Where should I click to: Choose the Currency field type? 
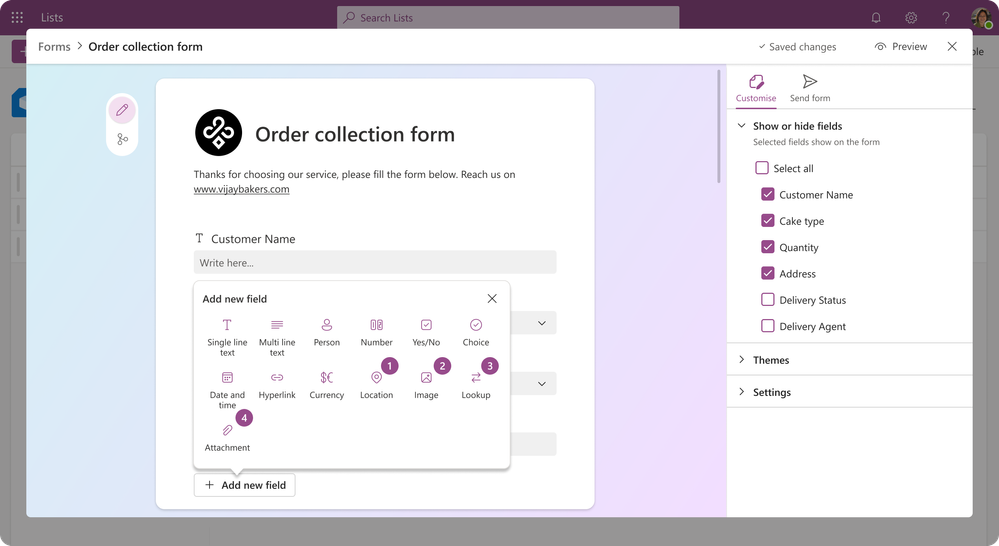326,385
